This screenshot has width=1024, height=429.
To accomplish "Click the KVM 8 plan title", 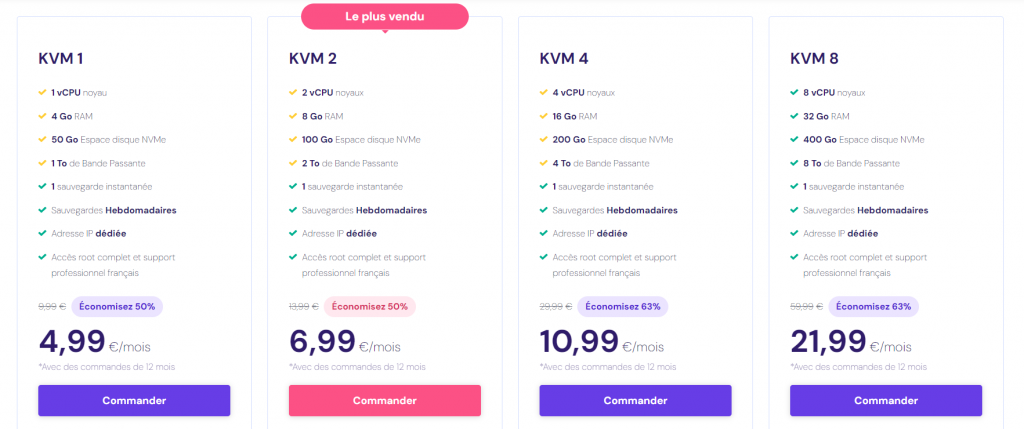I will tap(812, 58).
